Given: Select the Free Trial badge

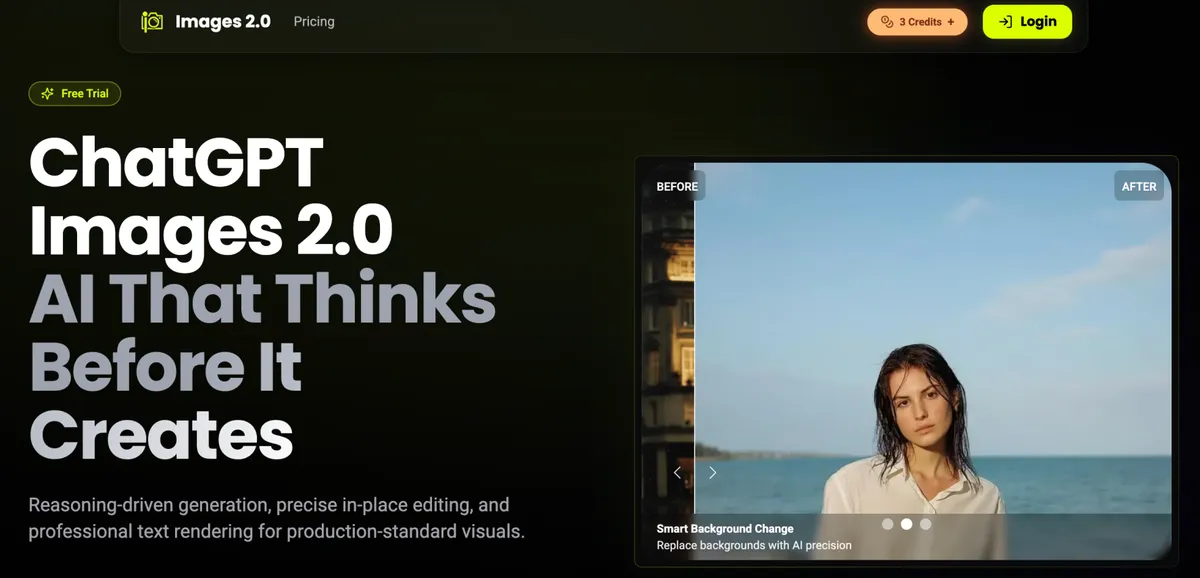Looking at the screenshot, I should 75,94.
